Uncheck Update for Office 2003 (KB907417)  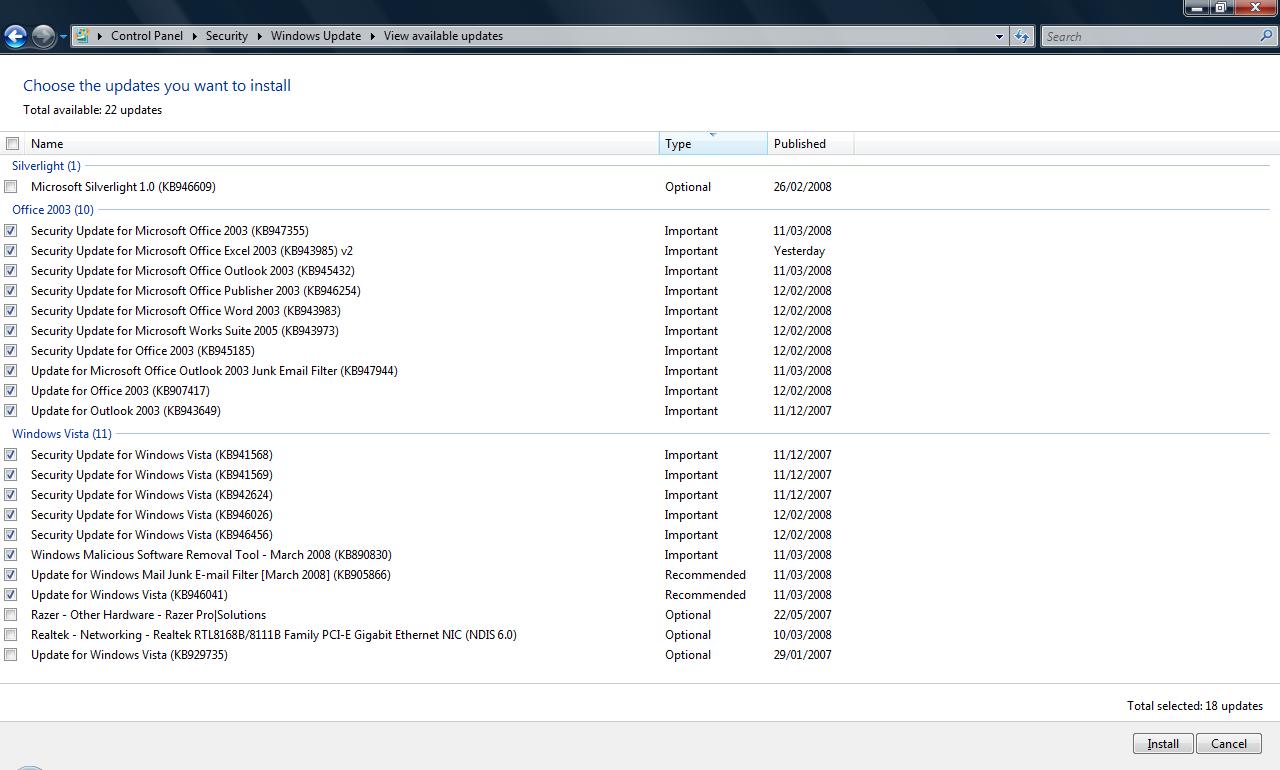click(x=11, y=391)
